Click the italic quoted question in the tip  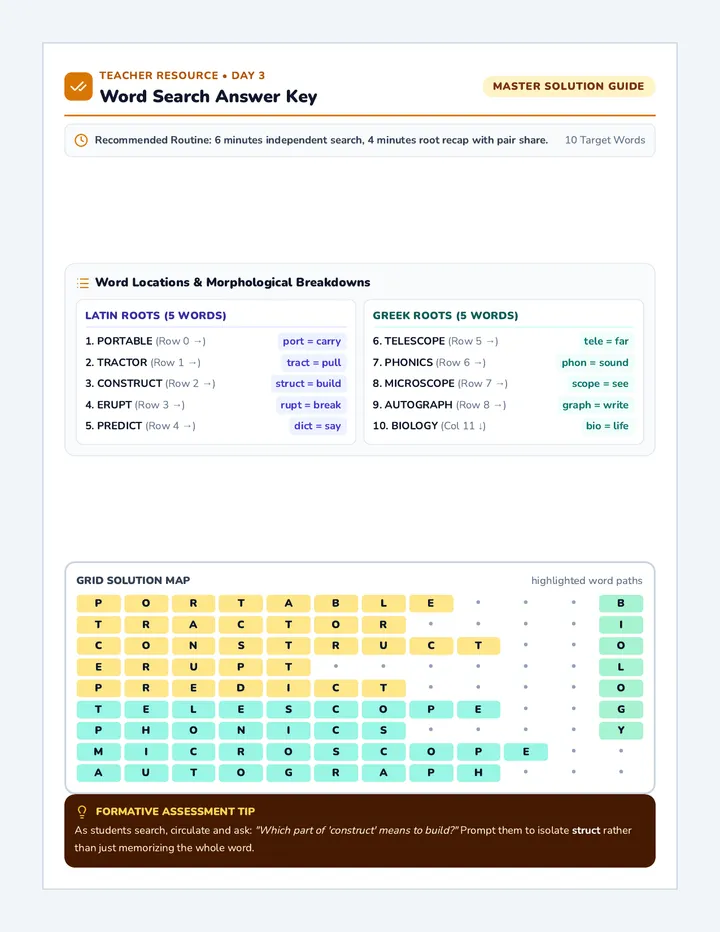click(357, 830)
